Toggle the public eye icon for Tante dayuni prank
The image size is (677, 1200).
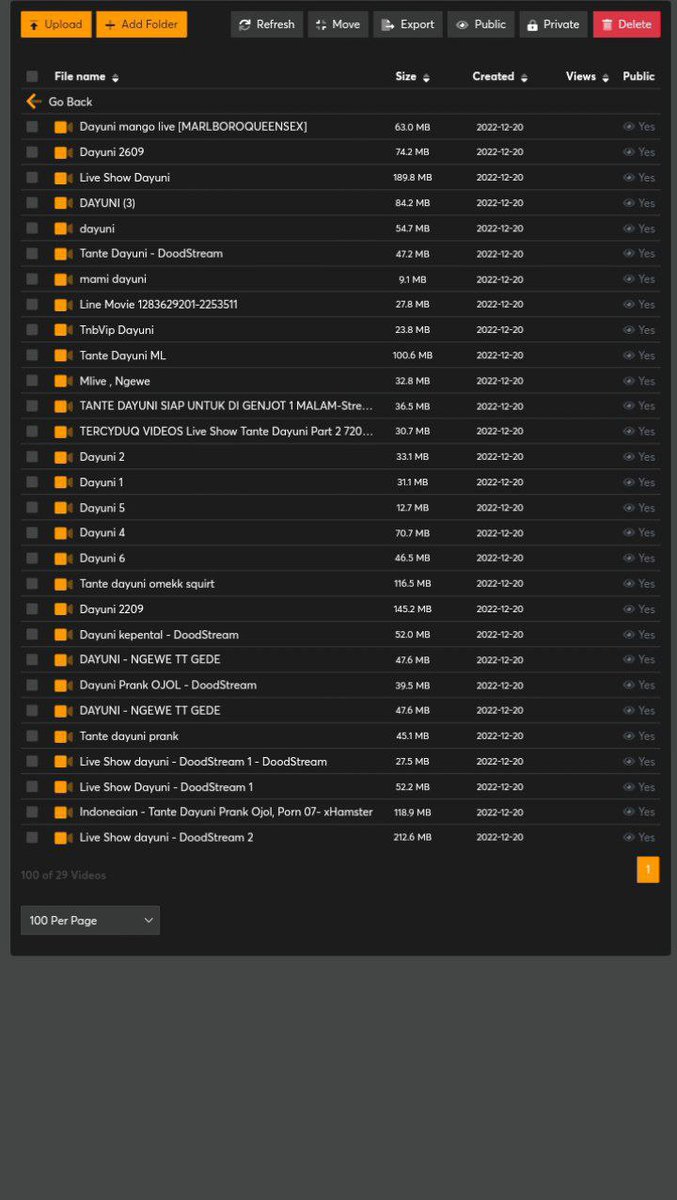coord(629,736)
